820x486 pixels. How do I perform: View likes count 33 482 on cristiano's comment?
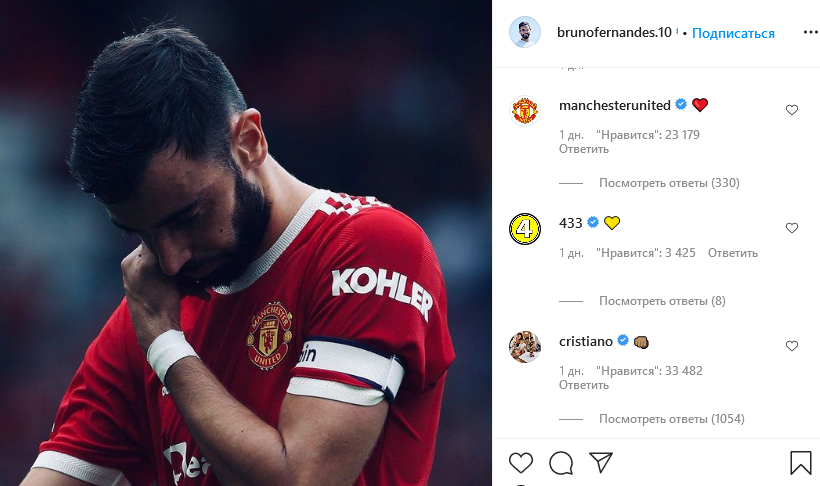click(649, 371)
